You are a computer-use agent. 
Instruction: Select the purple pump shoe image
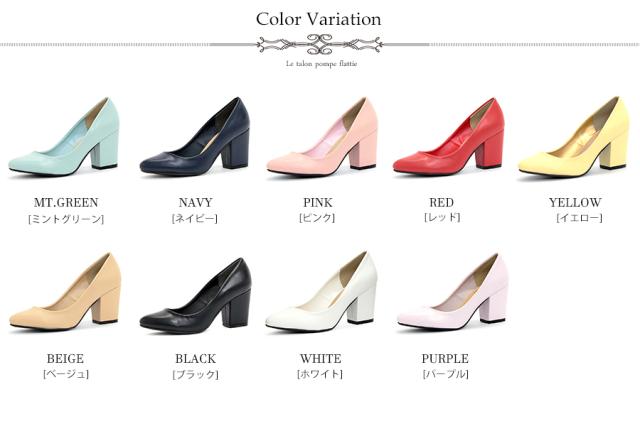(453, 292)
